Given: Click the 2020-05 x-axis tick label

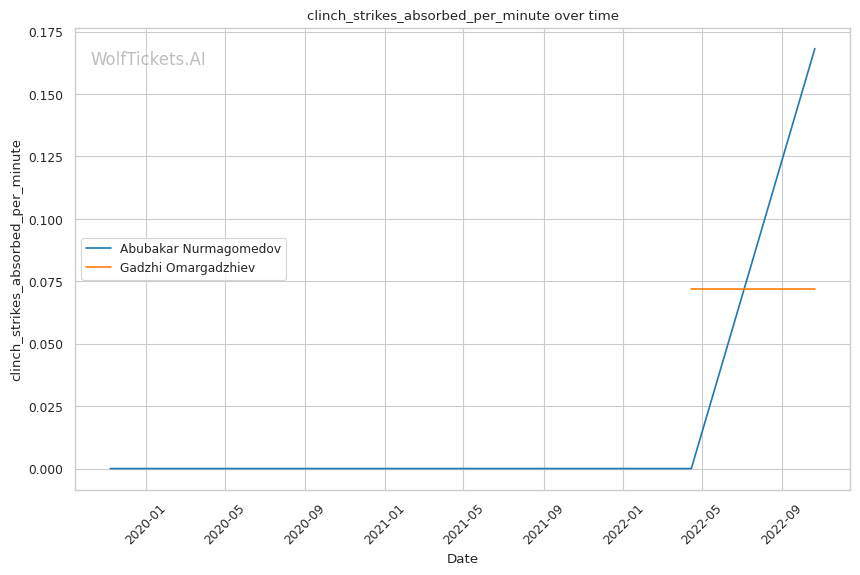Looking at the screenshot, I should 224,525.
